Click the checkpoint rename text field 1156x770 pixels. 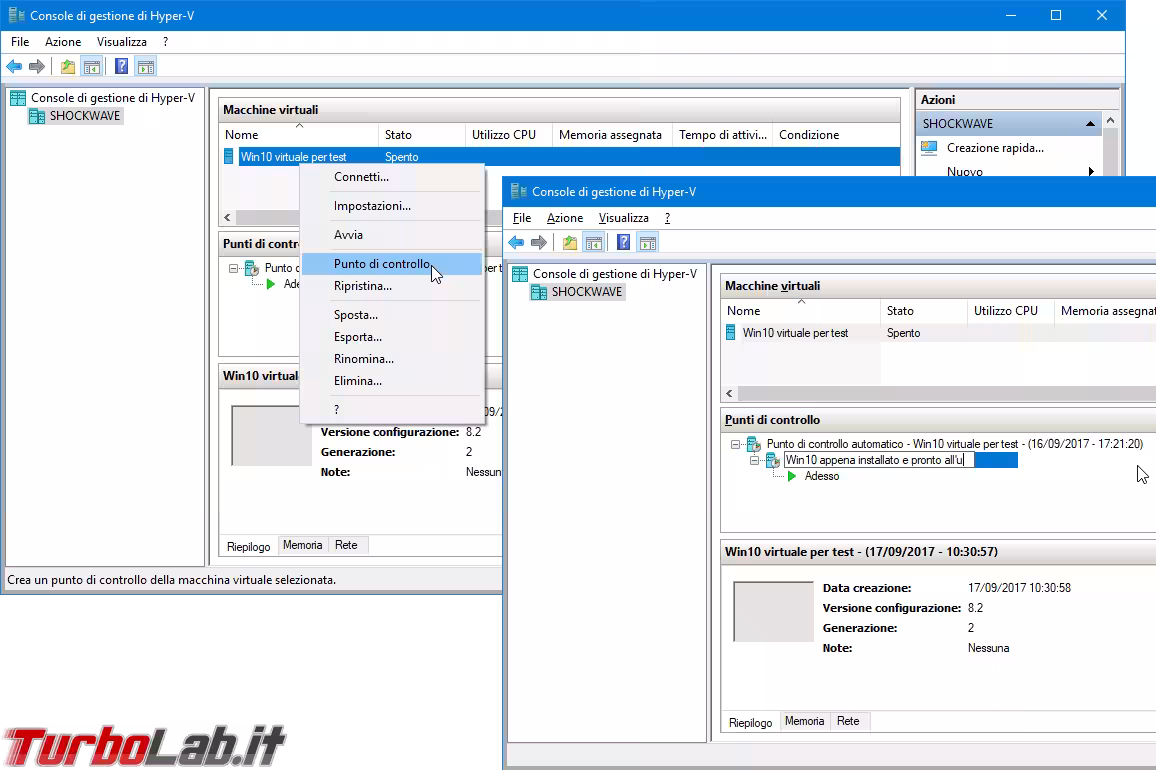coord(878,459)
